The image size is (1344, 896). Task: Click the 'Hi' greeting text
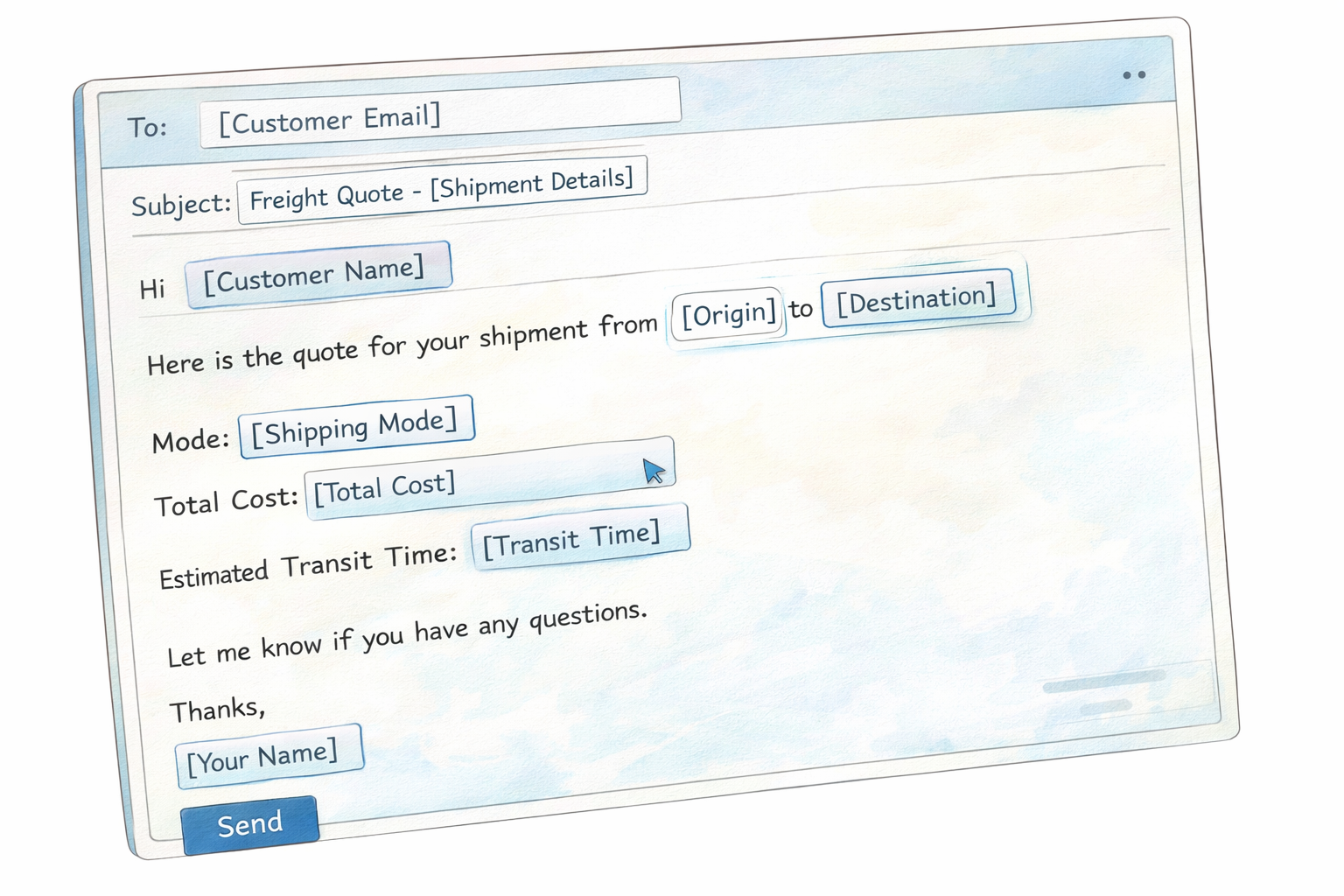click(152, 289)
